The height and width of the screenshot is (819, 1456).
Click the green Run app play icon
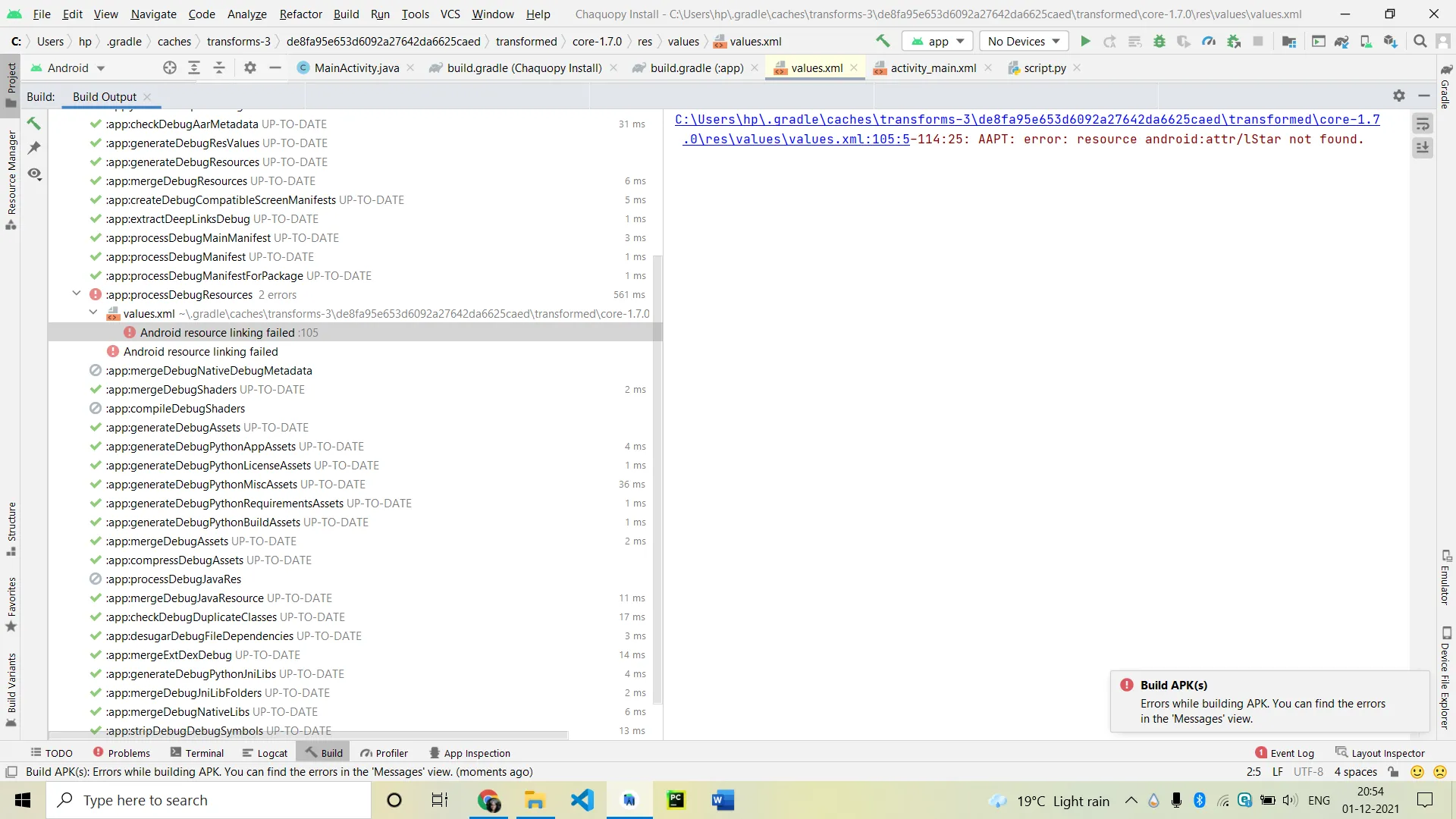click(1085, 42)
